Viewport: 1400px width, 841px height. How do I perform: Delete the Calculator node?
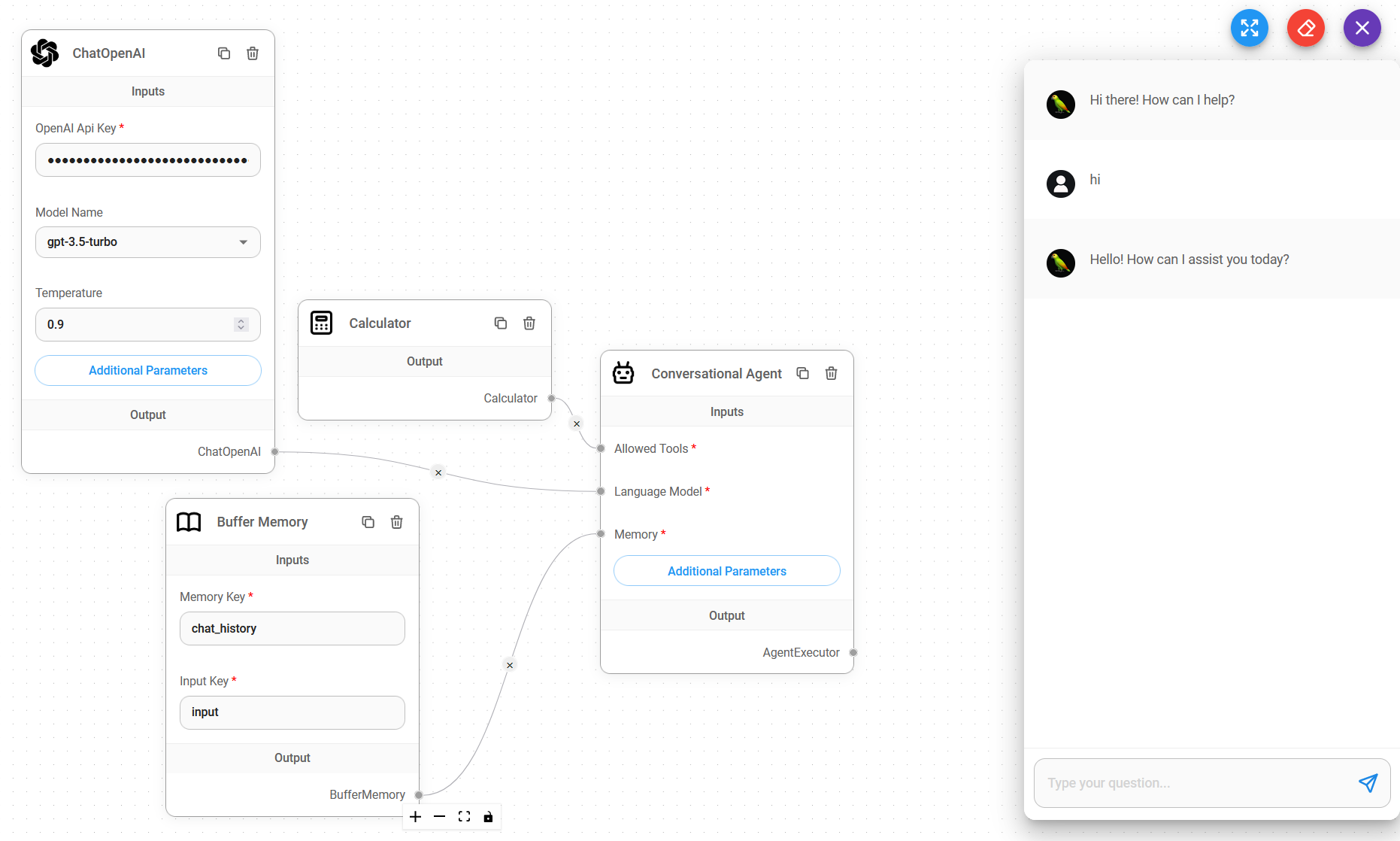pyautogui.click(x=529, y=323)
